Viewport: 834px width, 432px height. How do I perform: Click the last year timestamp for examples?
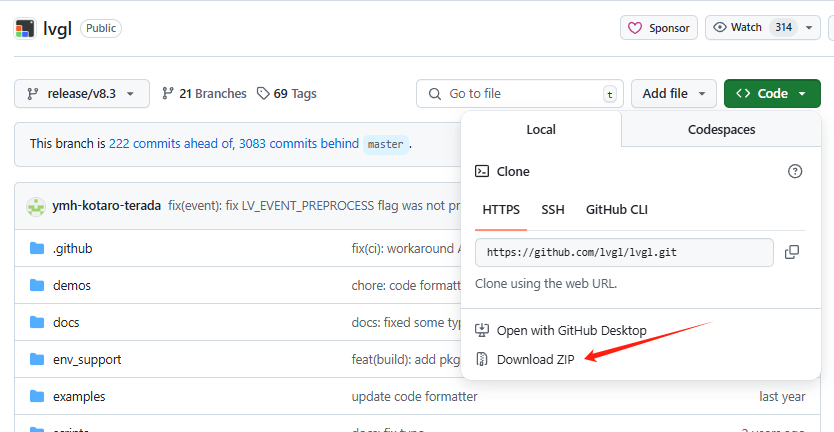coord(782,396)
